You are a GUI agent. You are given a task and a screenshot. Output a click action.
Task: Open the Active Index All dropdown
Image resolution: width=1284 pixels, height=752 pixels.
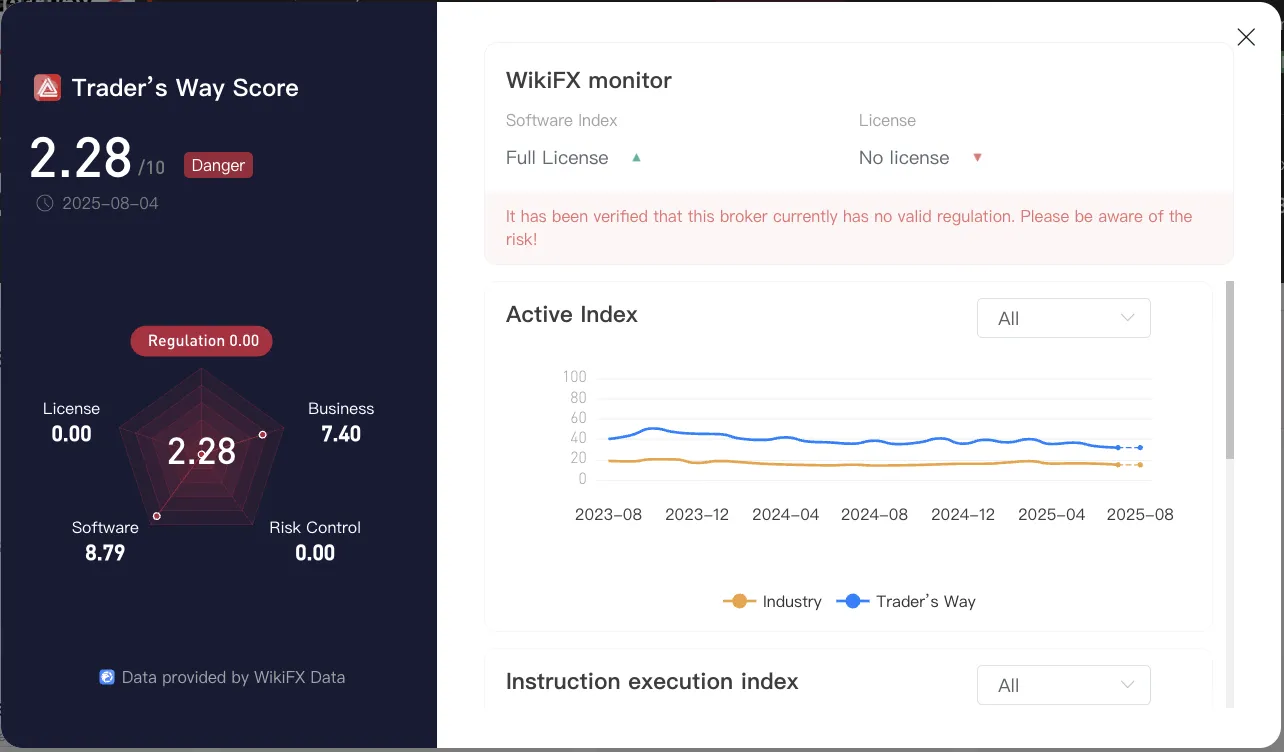pyautogui.click(x=1064, y=318)
